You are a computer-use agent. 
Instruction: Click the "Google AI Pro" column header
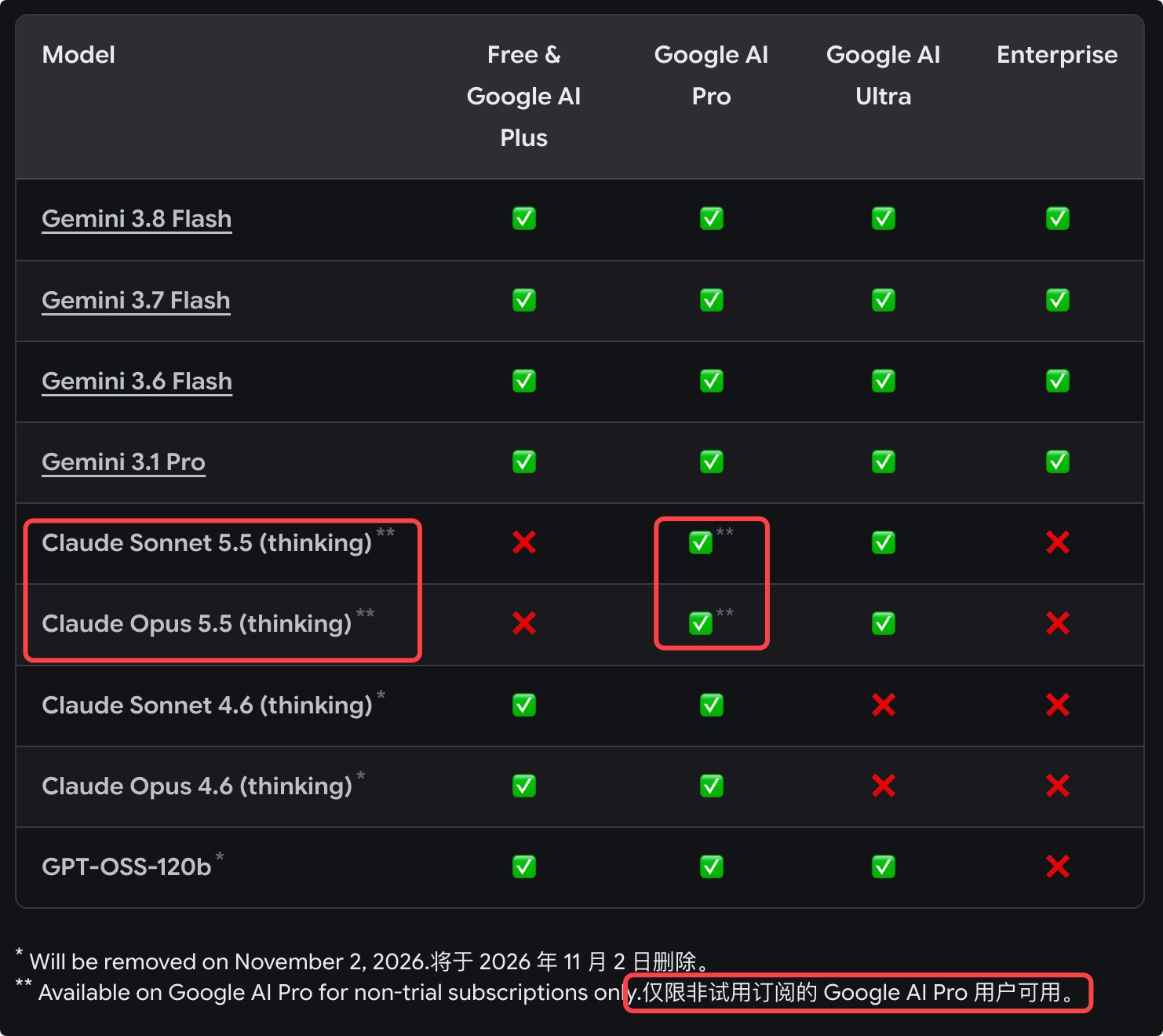[712, 75]
